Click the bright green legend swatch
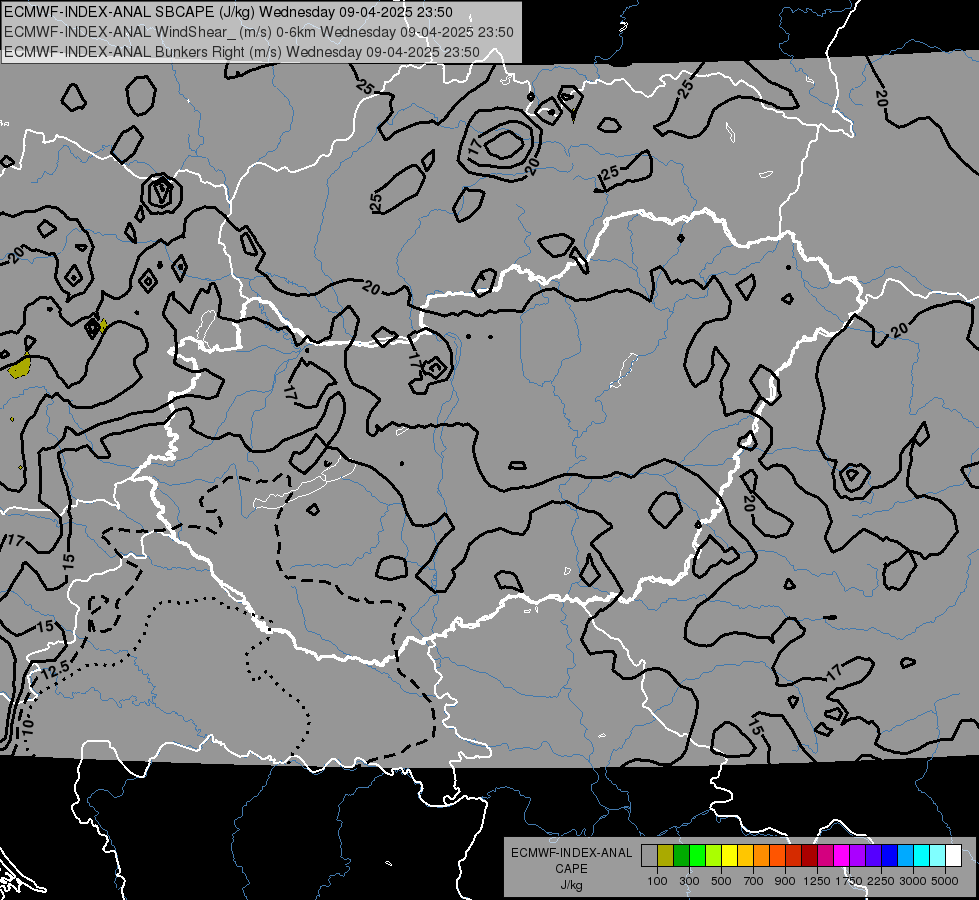Screen dimensions: 979x900 697,855
